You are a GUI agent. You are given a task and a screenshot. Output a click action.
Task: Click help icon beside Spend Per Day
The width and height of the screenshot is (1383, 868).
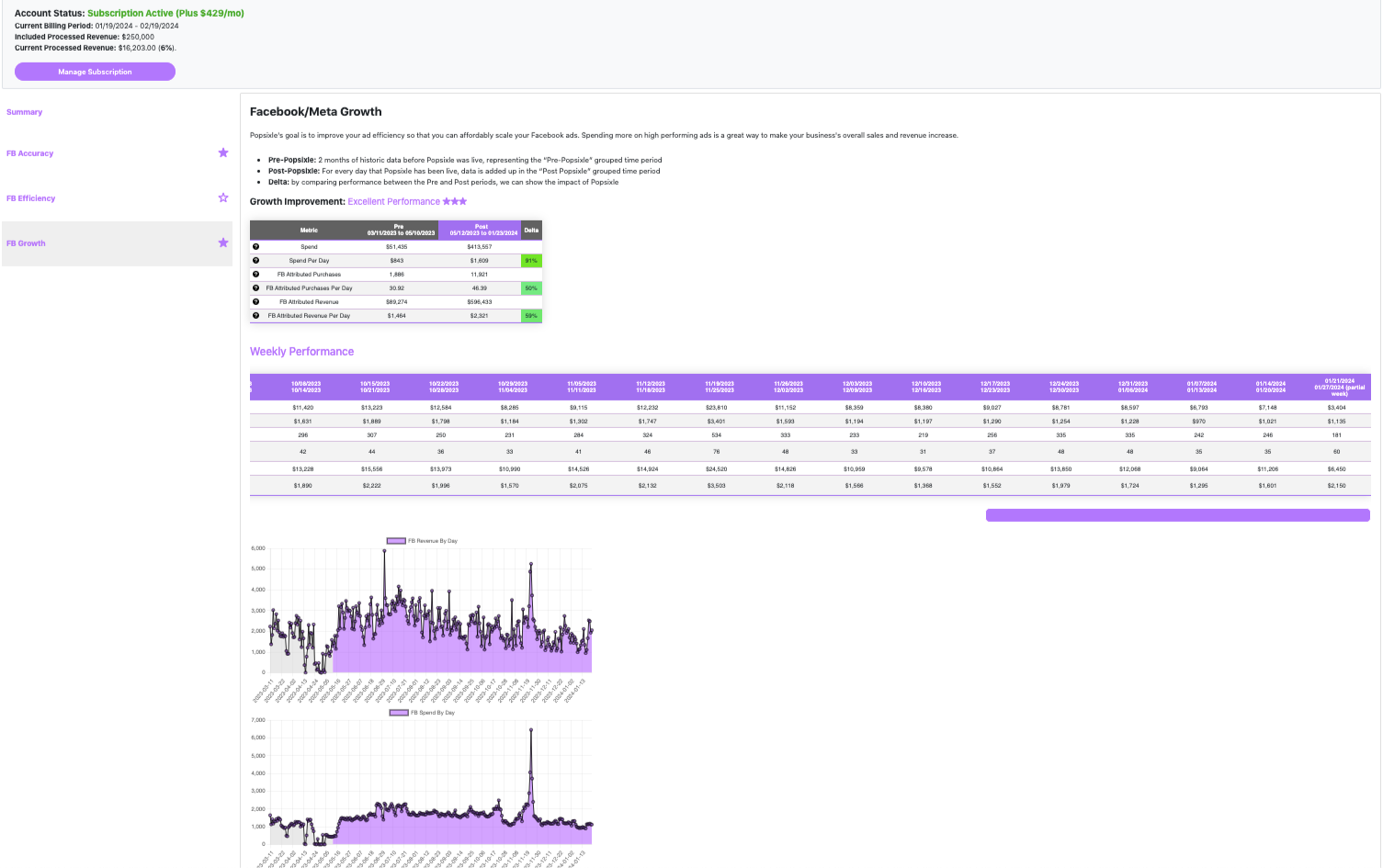tap(255, 260)
